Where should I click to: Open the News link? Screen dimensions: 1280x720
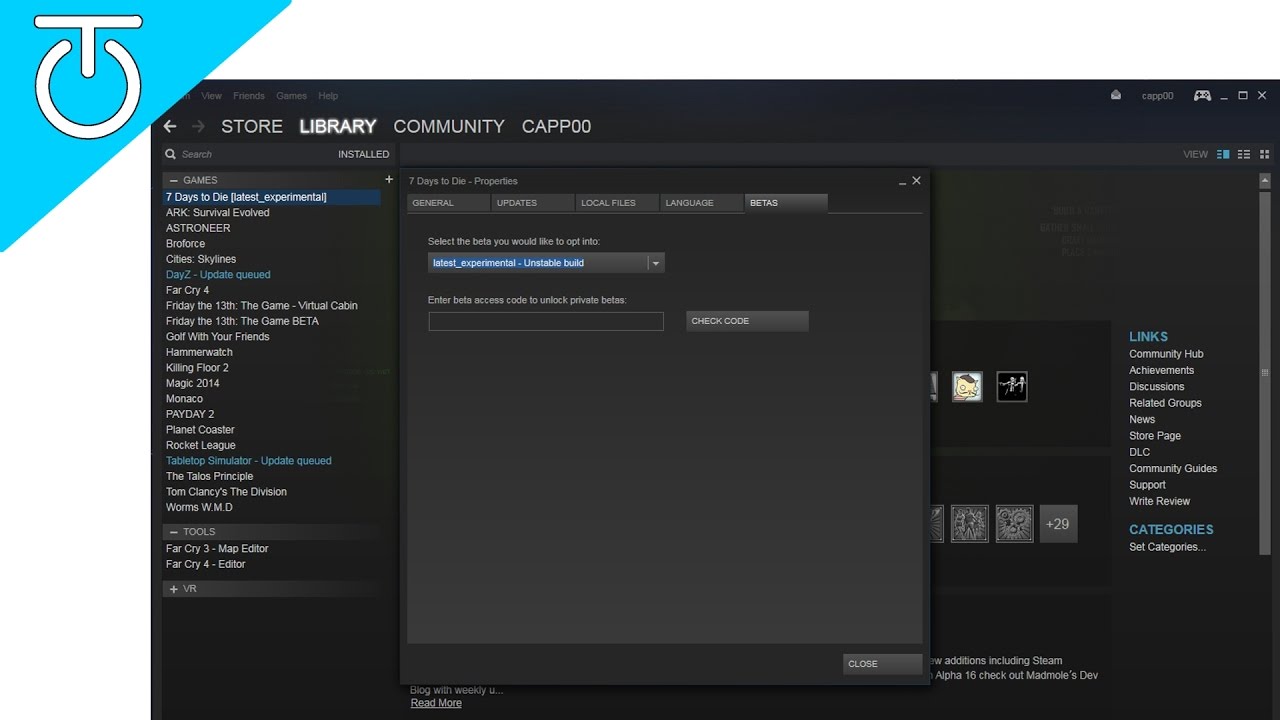coord(1142,420)
